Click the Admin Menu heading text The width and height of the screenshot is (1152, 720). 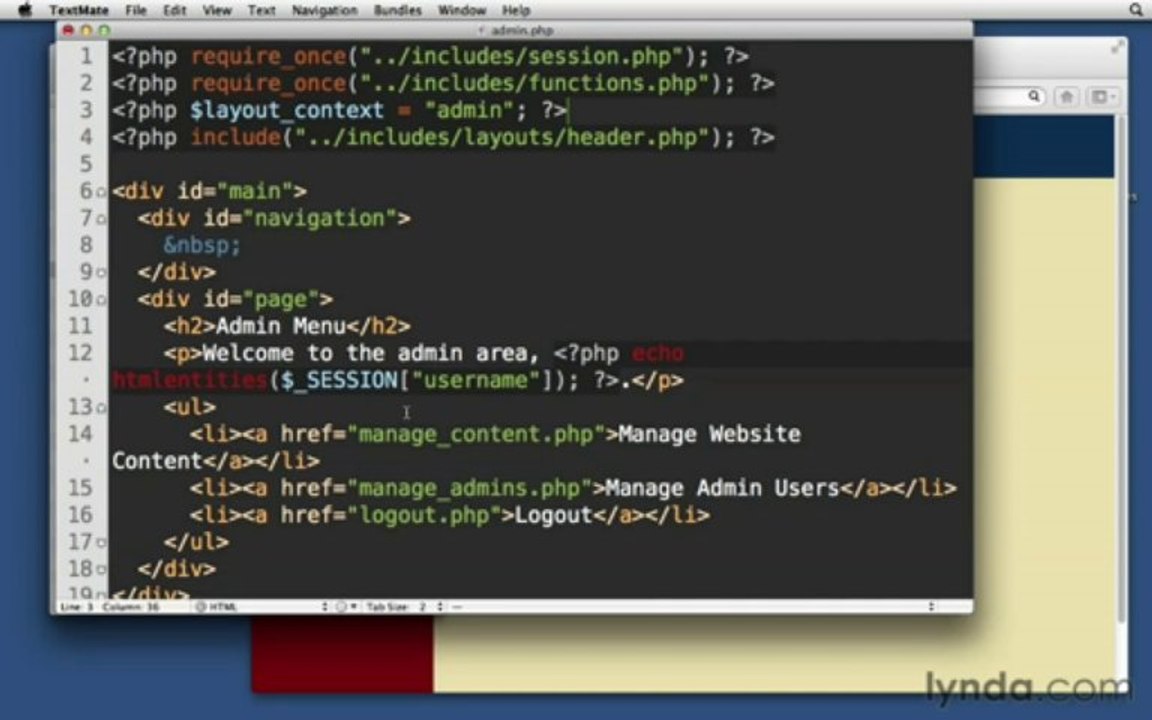(x=280, y=327)
